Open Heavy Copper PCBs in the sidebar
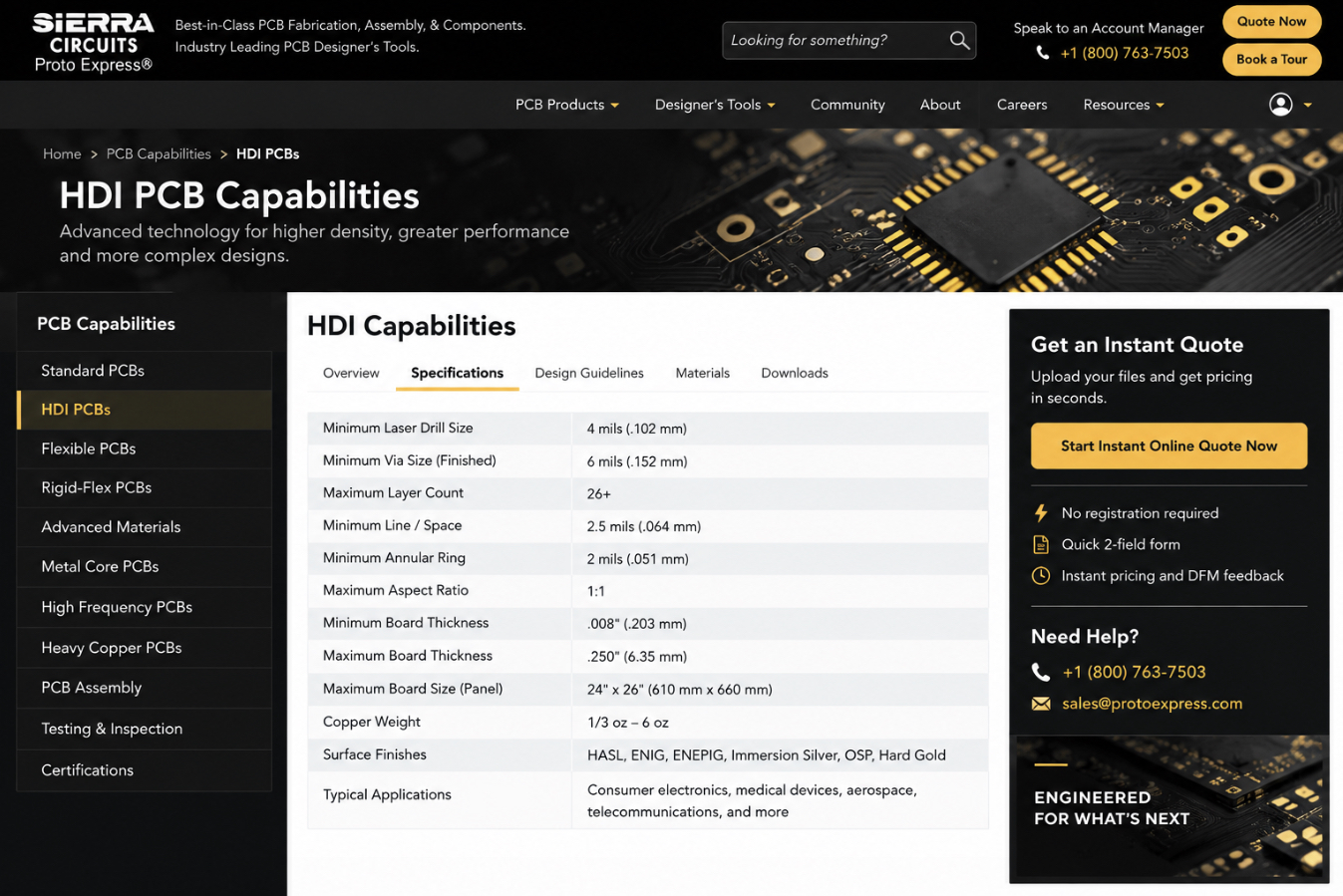The width and height of the screenshot is (1343, 896). (x=145, y=648)
